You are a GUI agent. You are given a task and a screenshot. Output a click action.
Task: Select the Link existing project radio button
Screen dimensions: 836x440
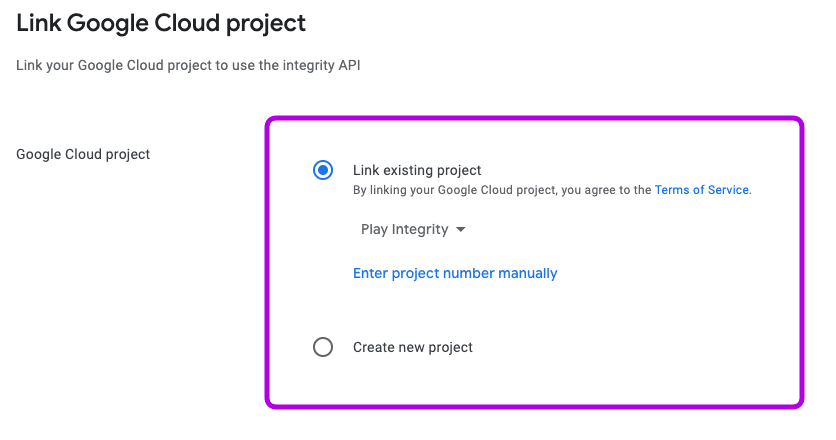323,170
